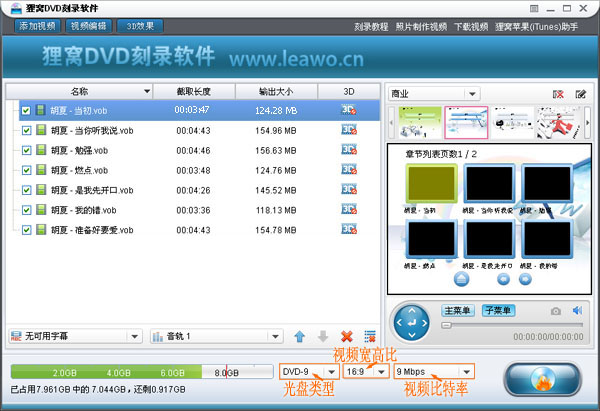
Task: Click the edit menu template pencil icon
Action: [x=581, y=94]
